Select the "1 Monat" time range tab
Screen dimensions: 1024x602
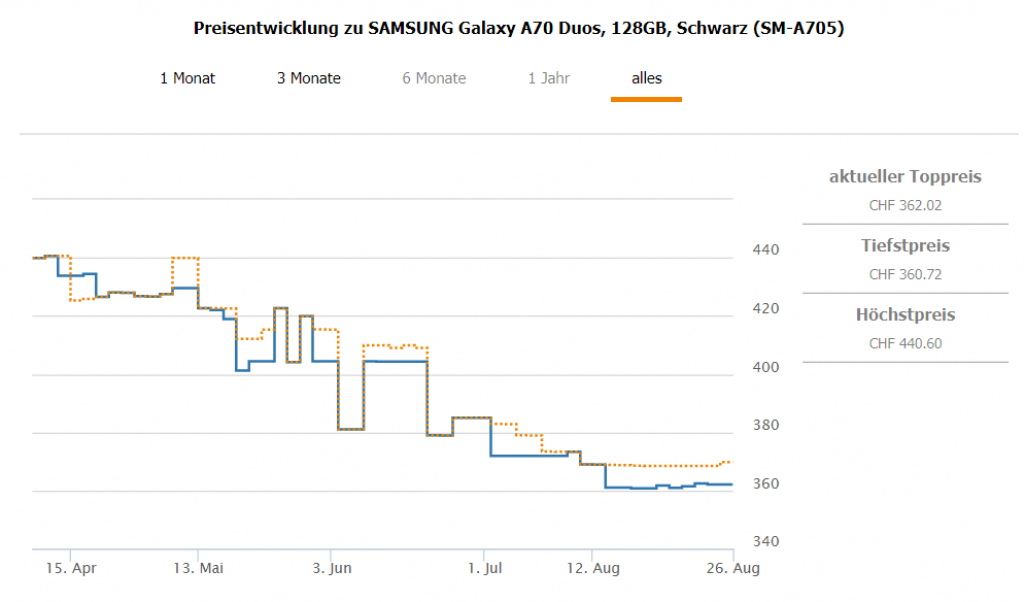click(x=187, y=78)
